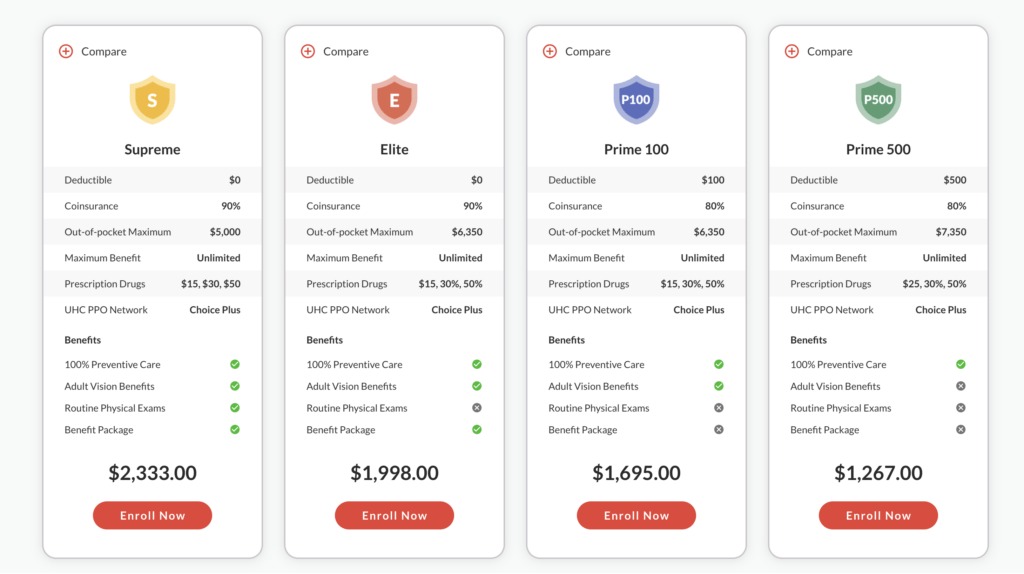The image size is (1024, 574).
Task: Click Prime 500's Adult Vision Benefits gray X
Action: (x=961, y=386)
